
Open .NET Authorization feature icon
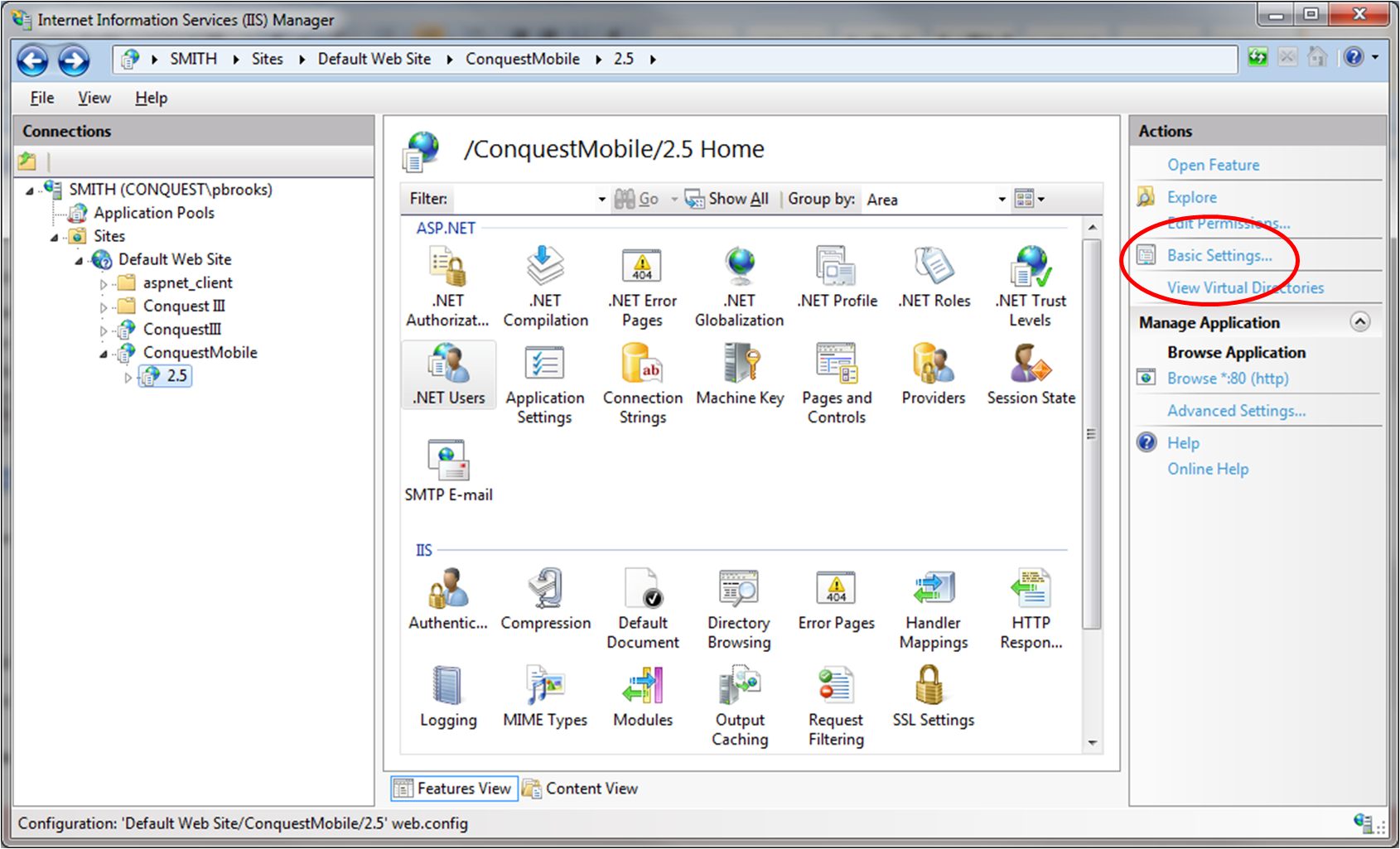click(x=448, y=287)
